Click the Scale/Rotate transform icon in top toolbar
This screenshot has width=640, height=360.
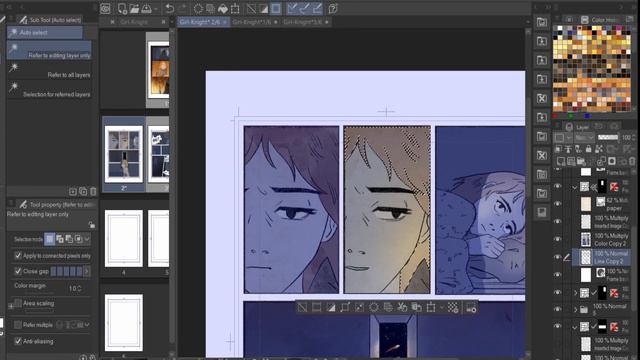click(235, 8)
